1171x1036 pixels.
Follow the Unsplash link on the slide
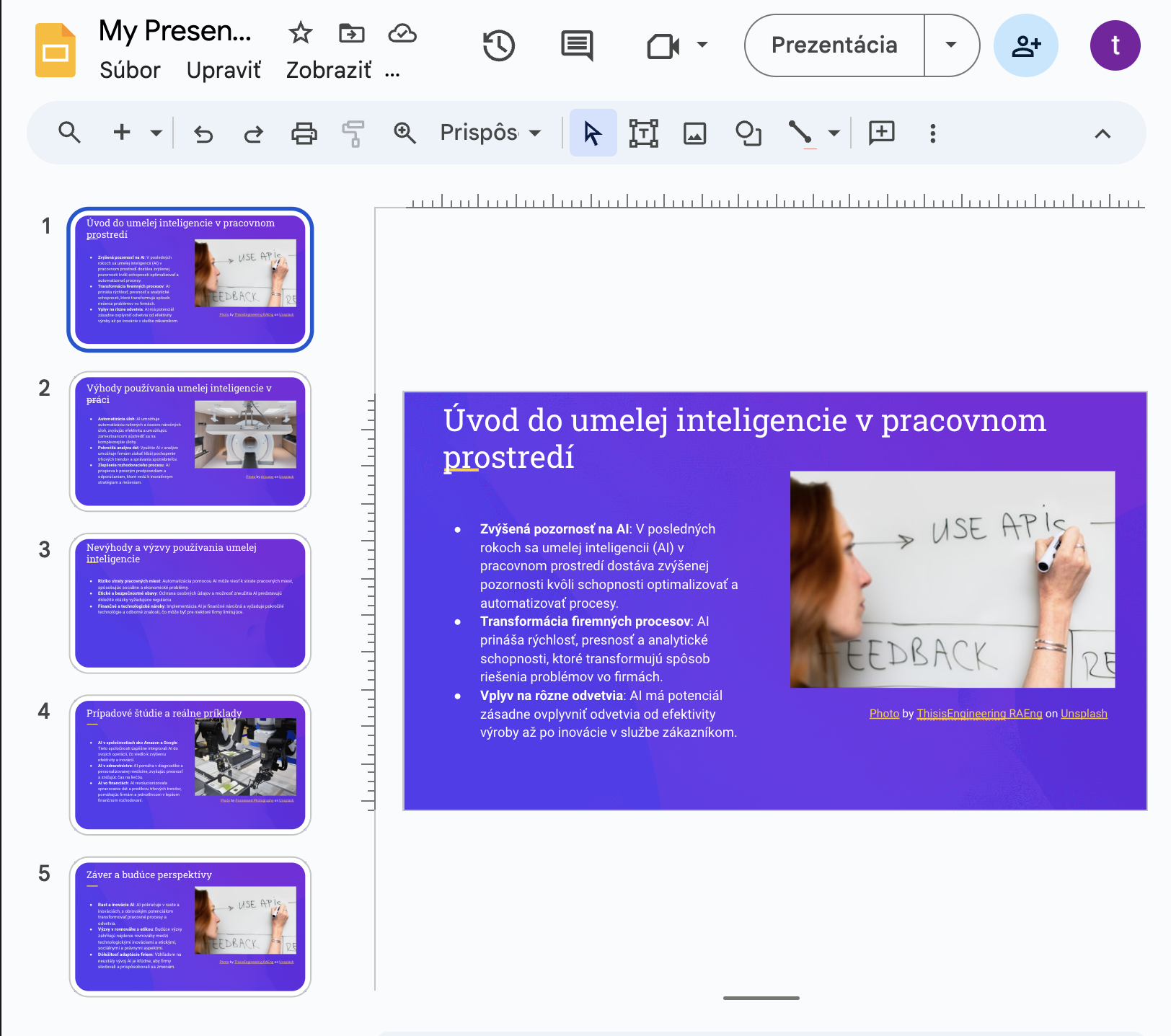pyautogui.click(x=1083, y=714)
